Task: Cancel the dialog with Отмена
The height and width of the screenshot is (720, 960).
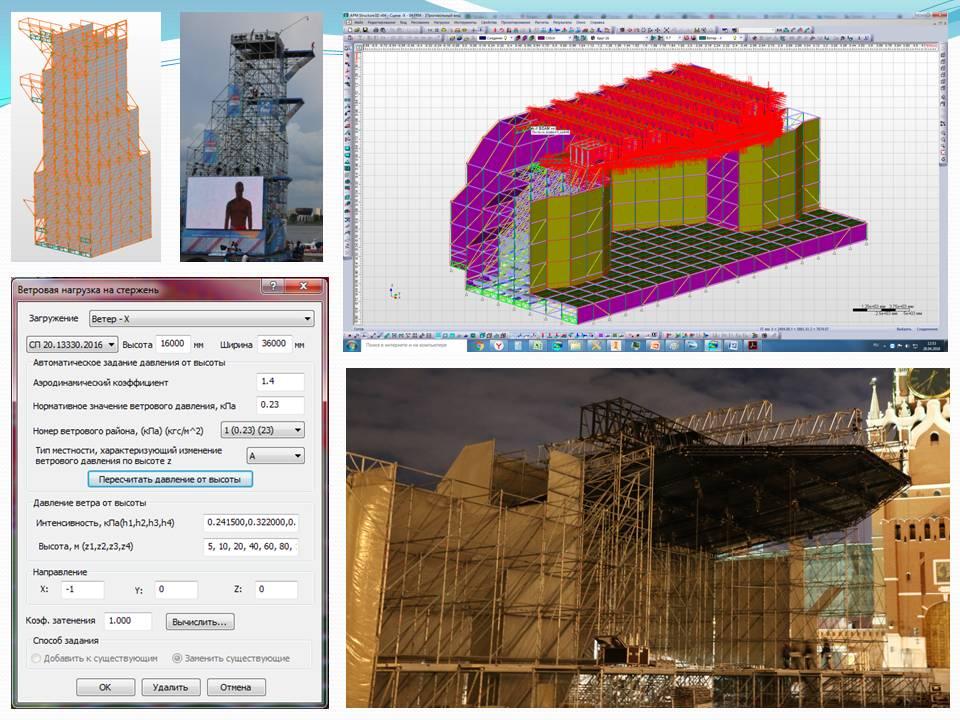Action: [236, 687]
